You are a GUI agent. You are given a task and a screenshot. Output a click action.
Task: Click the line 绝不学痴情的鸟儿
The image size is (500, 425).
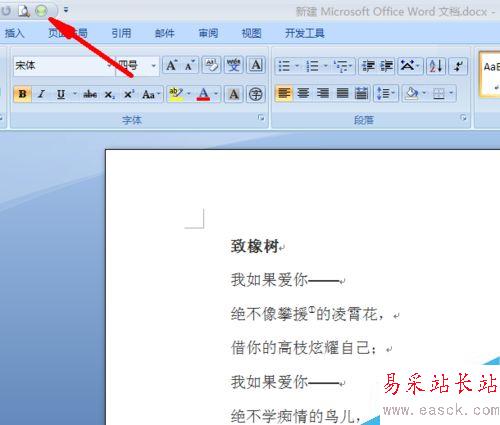(296, 416)
